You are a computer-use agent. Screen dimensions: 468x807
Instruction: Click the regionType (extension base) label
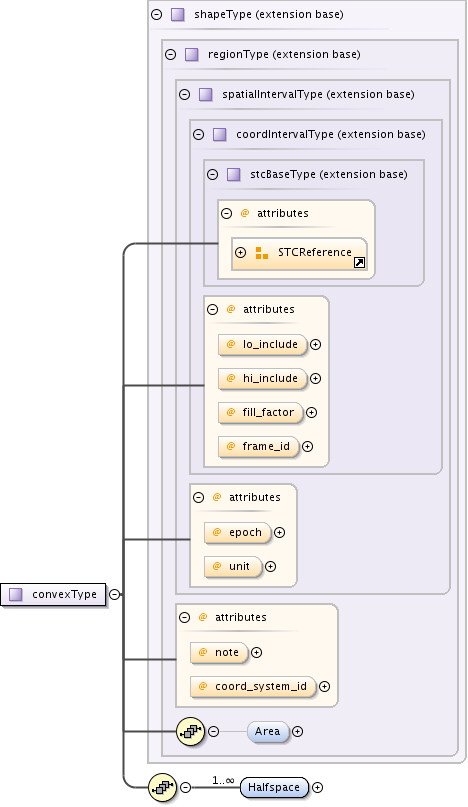coord(284,55)
